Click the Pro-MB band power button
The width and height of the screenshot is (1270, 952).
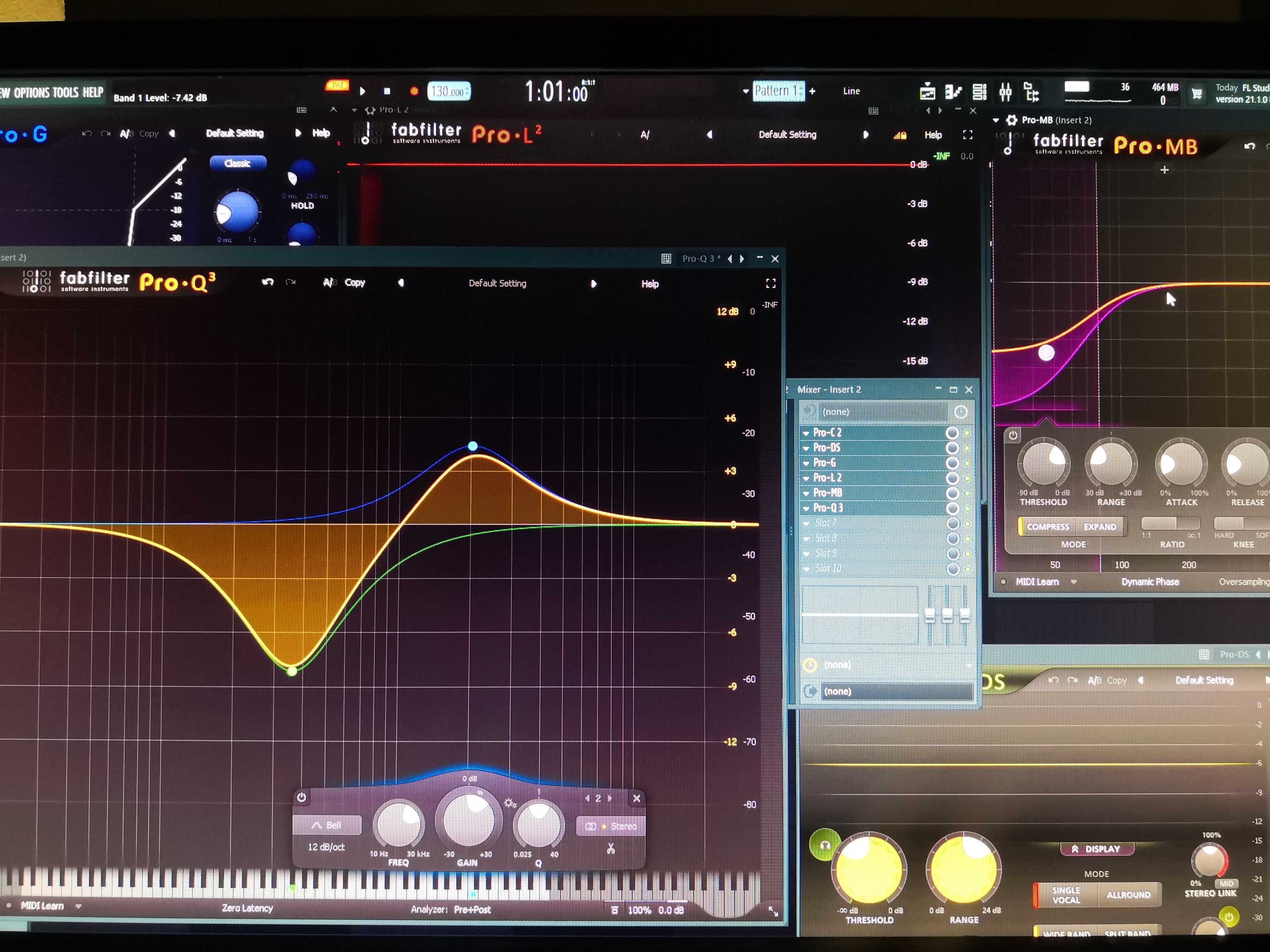coord(1013,436)
